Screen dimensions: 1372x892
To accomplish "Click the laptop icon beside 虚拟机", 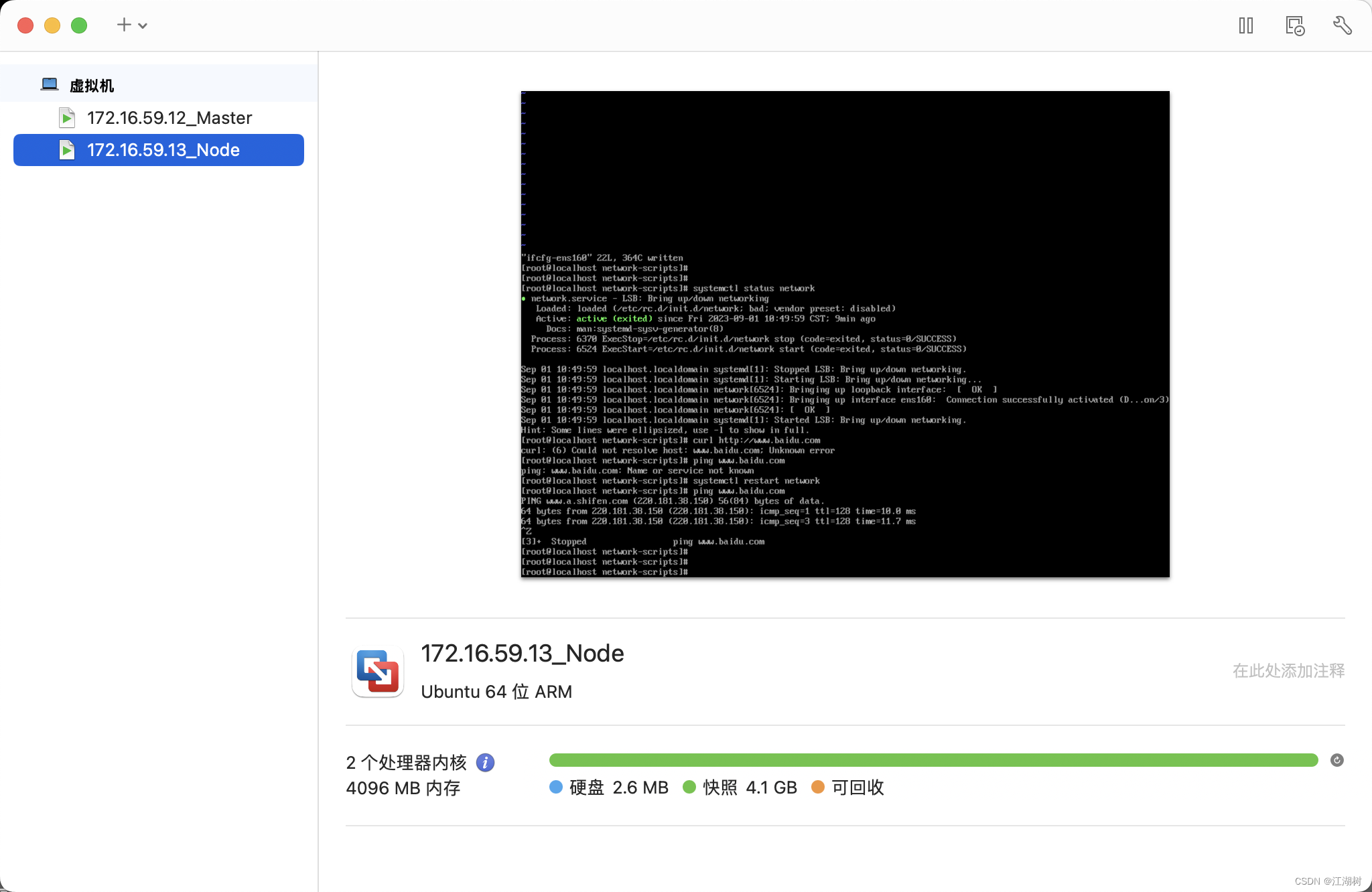I will (50, 84).
